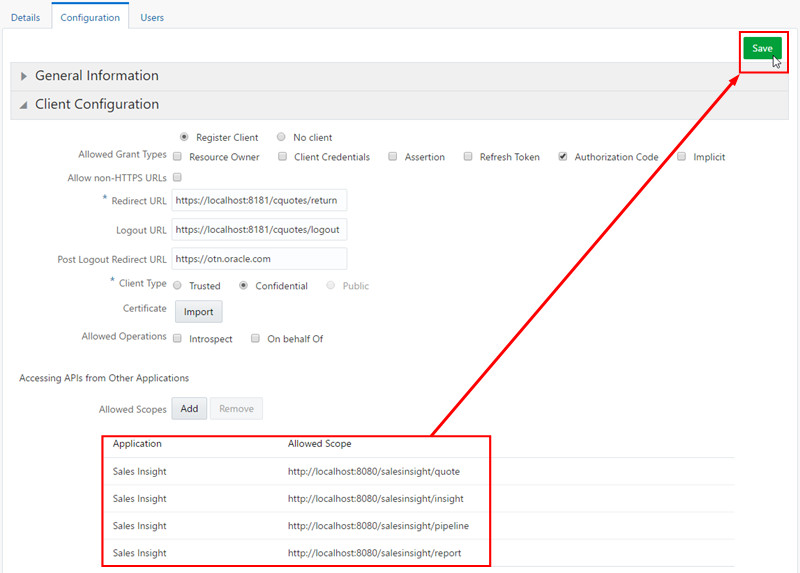This screenshot has width=800, height=573.
Task: Click Sales Insight in the report row
Action: click(x=139, y=553)
